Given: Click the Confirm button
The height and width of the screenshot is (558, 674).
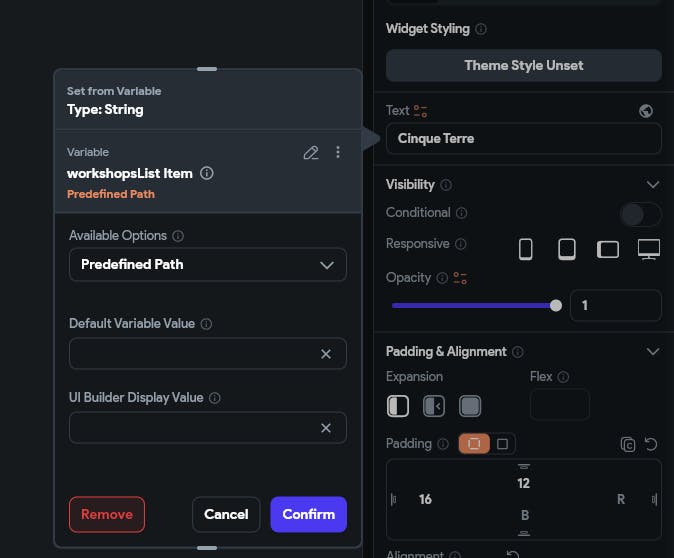Looking at the screenshot, I should (x=308, y=514).
